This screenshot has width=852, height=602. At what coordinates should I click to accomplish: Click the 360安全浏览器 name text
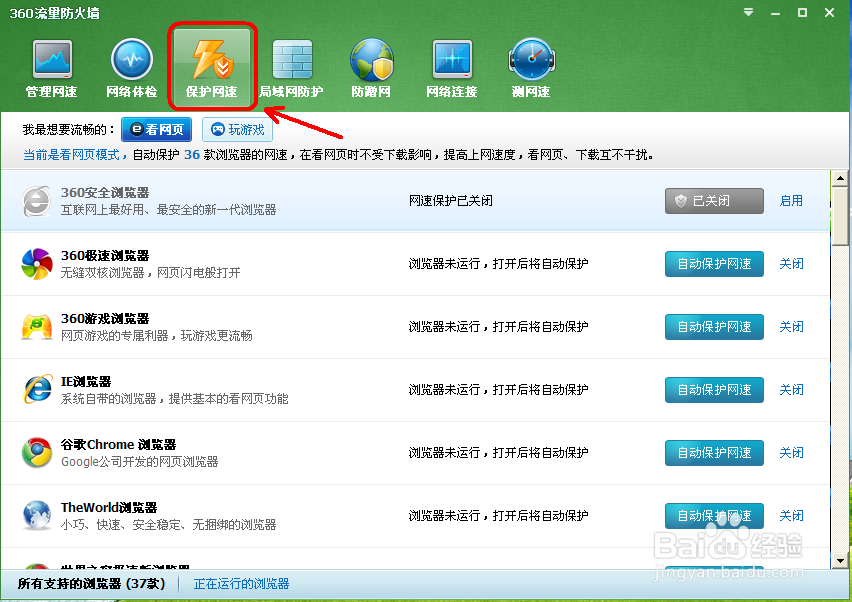tap(105, 193)
